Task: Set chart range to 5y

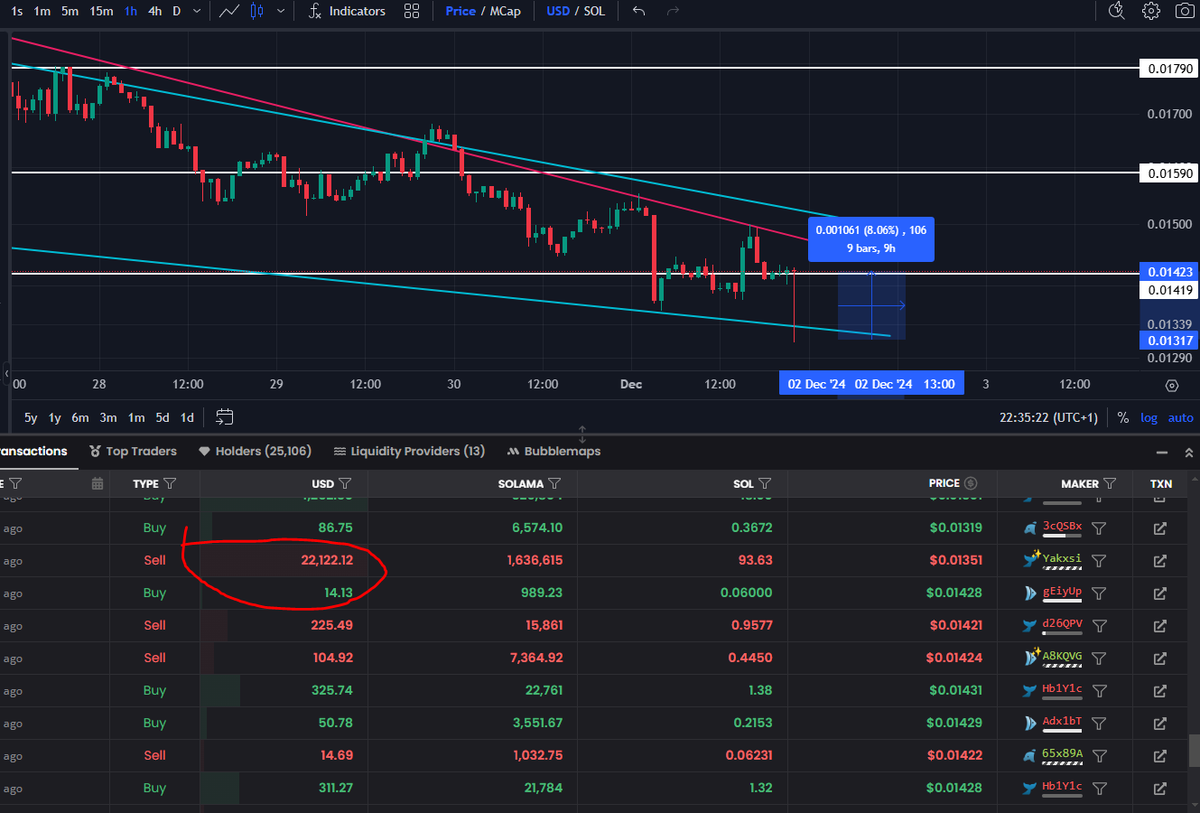Action: click(x=31, y=417)
